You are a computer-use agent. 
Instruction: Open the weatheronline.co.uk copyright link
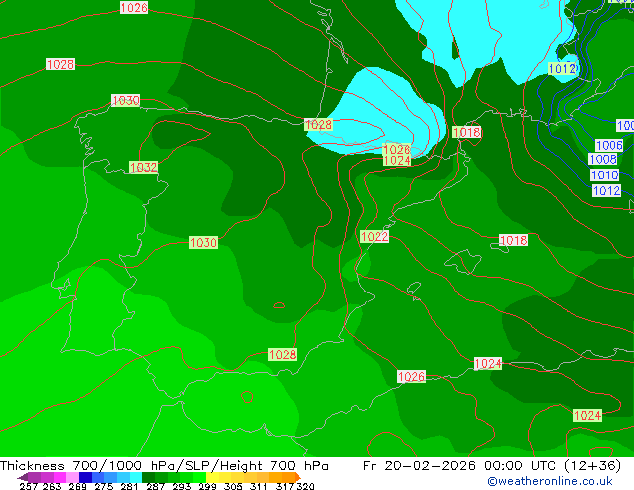coord(550,481)
